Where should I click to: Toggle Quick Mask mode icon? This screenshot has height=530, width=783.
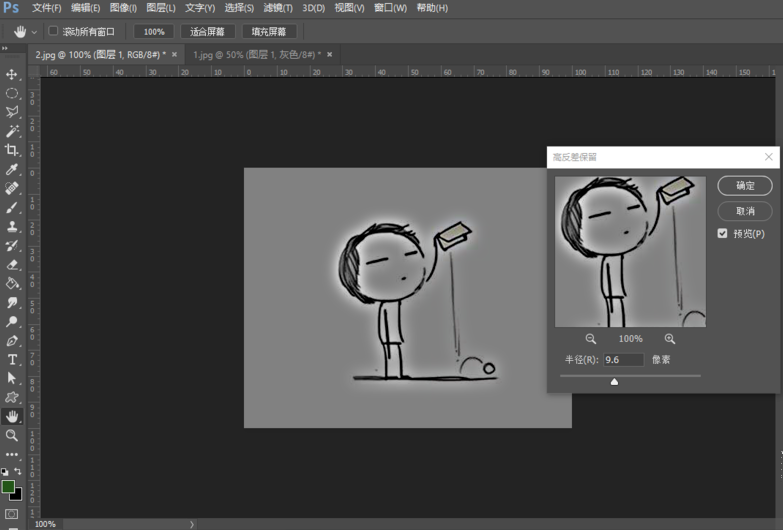click(x=12, y=514)
